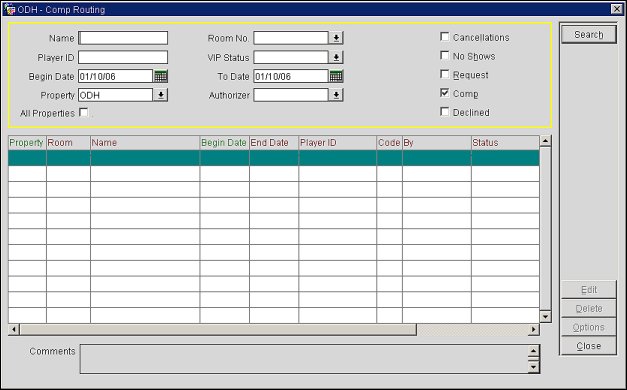This screenshot has width=627, height=390.
Task: Click the grid's vertical scroll down arrow
Action: click(545, 317)
